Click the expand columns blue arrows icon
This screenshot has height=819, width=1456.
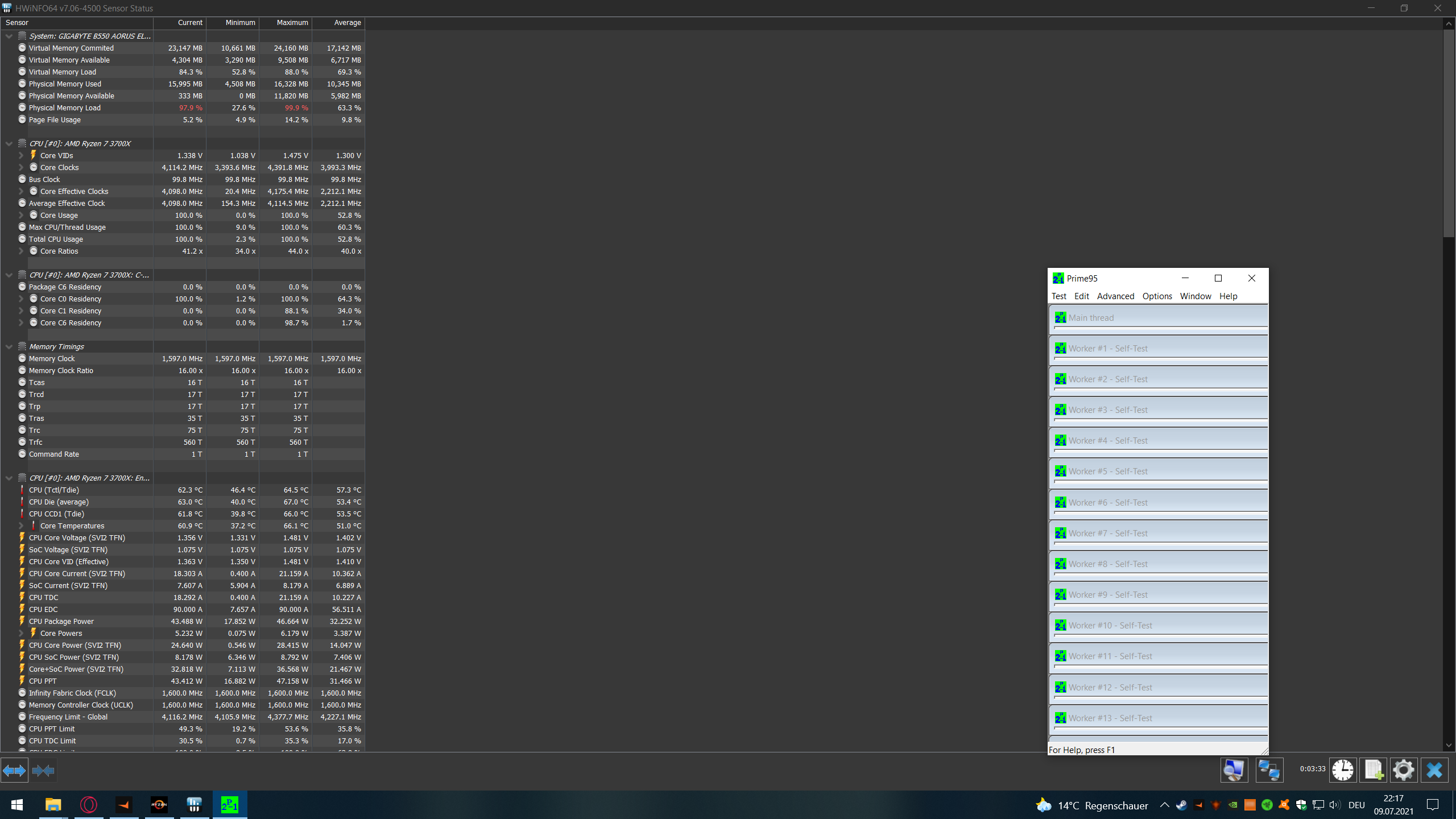pos(14,771)
